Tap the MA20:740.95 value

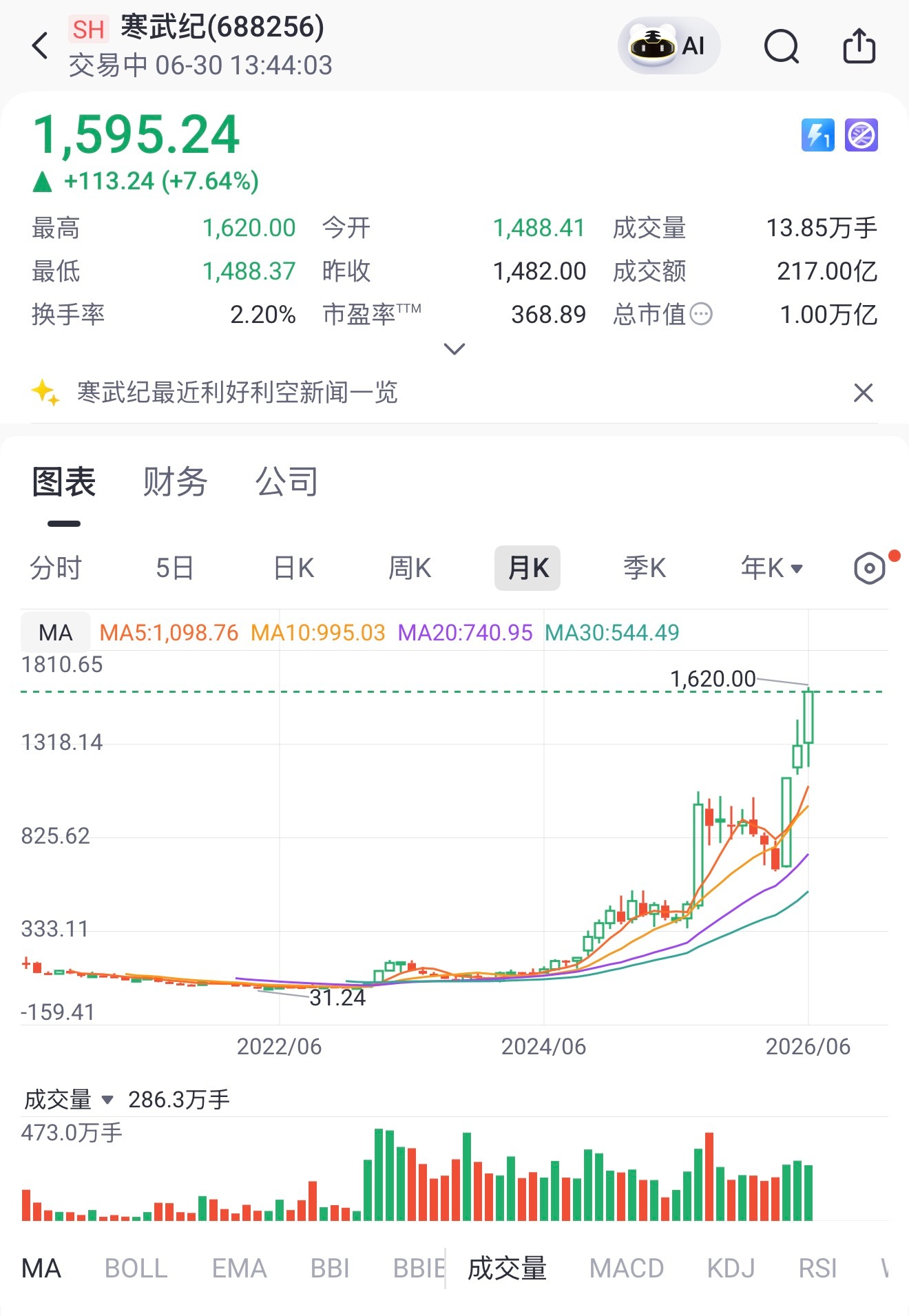click(465, 632)
